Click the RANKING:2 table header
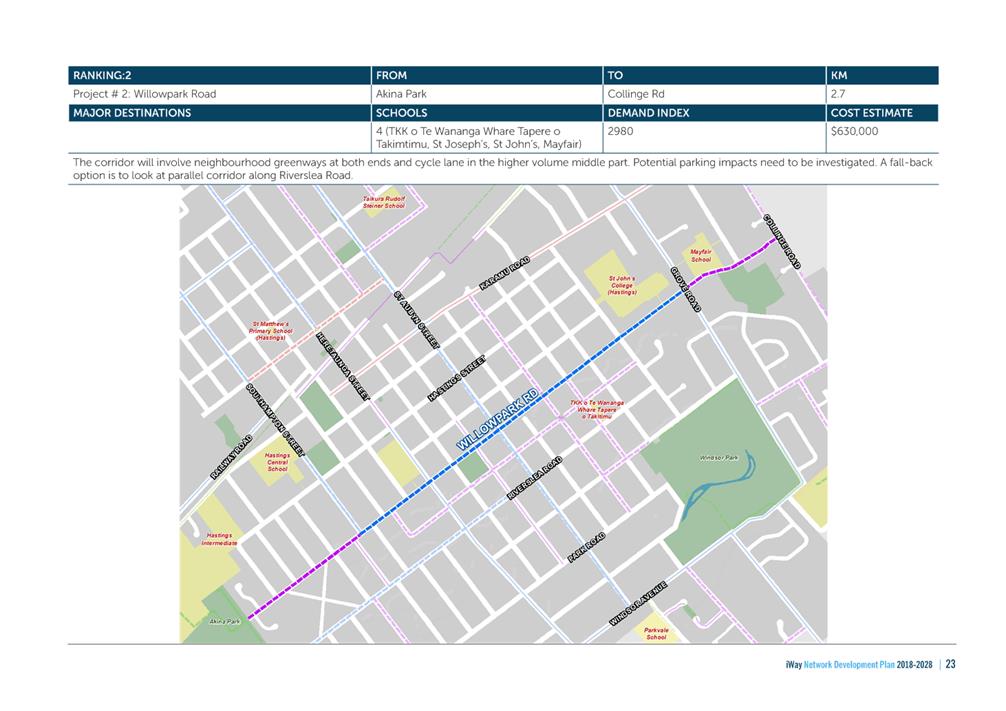The image size is (1006, 711). tap(102, 75)
